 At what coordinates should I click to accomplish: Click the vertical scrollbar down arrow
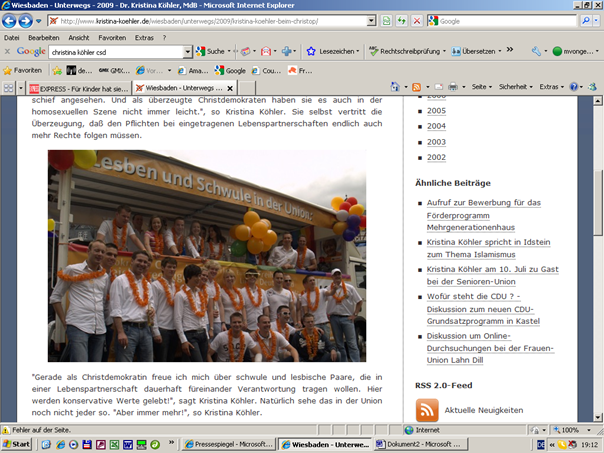click(598, 417)
